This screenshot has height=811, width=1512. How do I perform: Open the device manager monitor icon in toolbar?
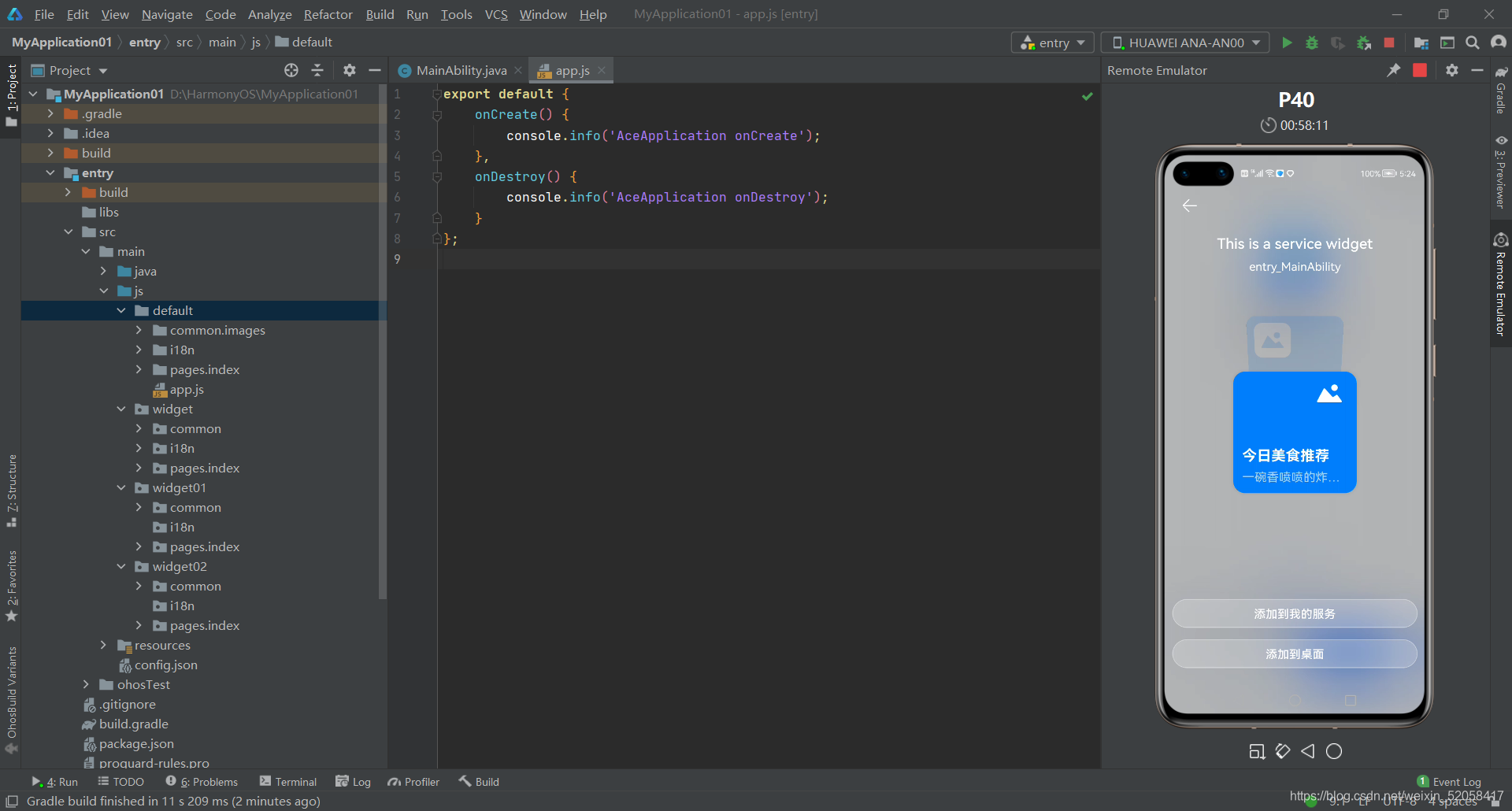pos(1447,43)
